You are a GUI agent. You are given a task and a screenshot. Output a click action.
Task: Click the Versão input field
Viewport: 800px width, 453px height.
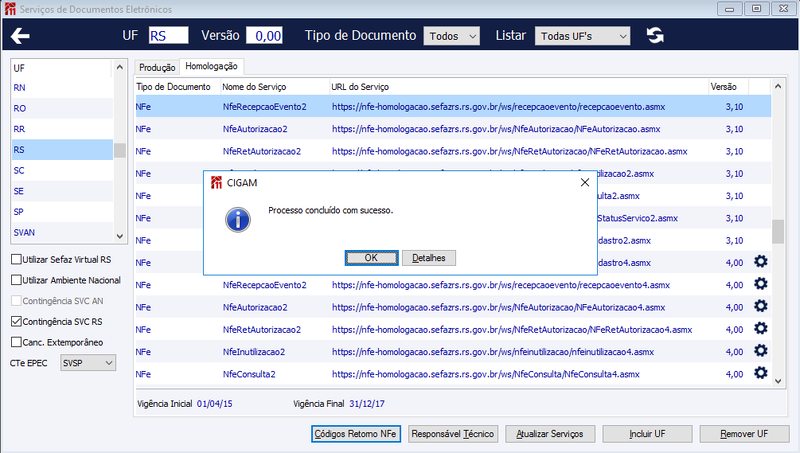[264, 36]
